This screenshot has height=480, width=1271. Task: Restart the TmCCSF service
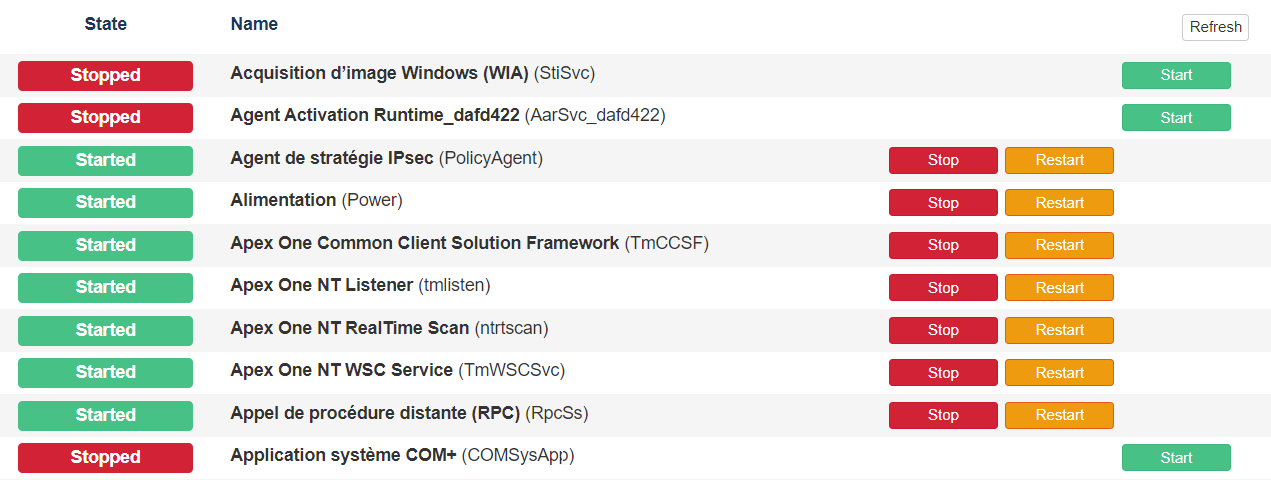[x=1059, y=245]
